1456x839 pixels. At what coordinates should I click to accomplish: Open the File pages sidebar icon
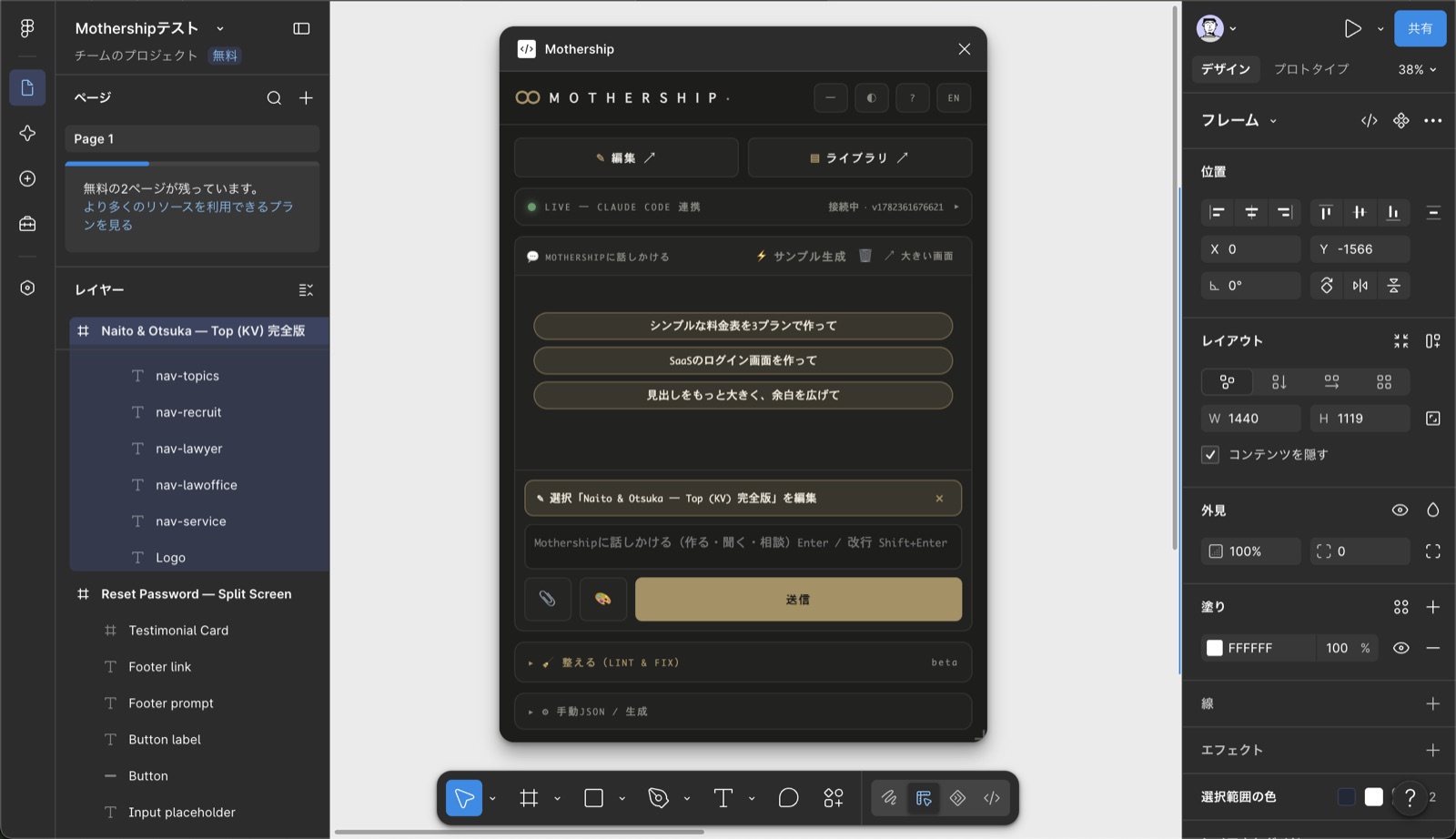(x=27, y=87)
